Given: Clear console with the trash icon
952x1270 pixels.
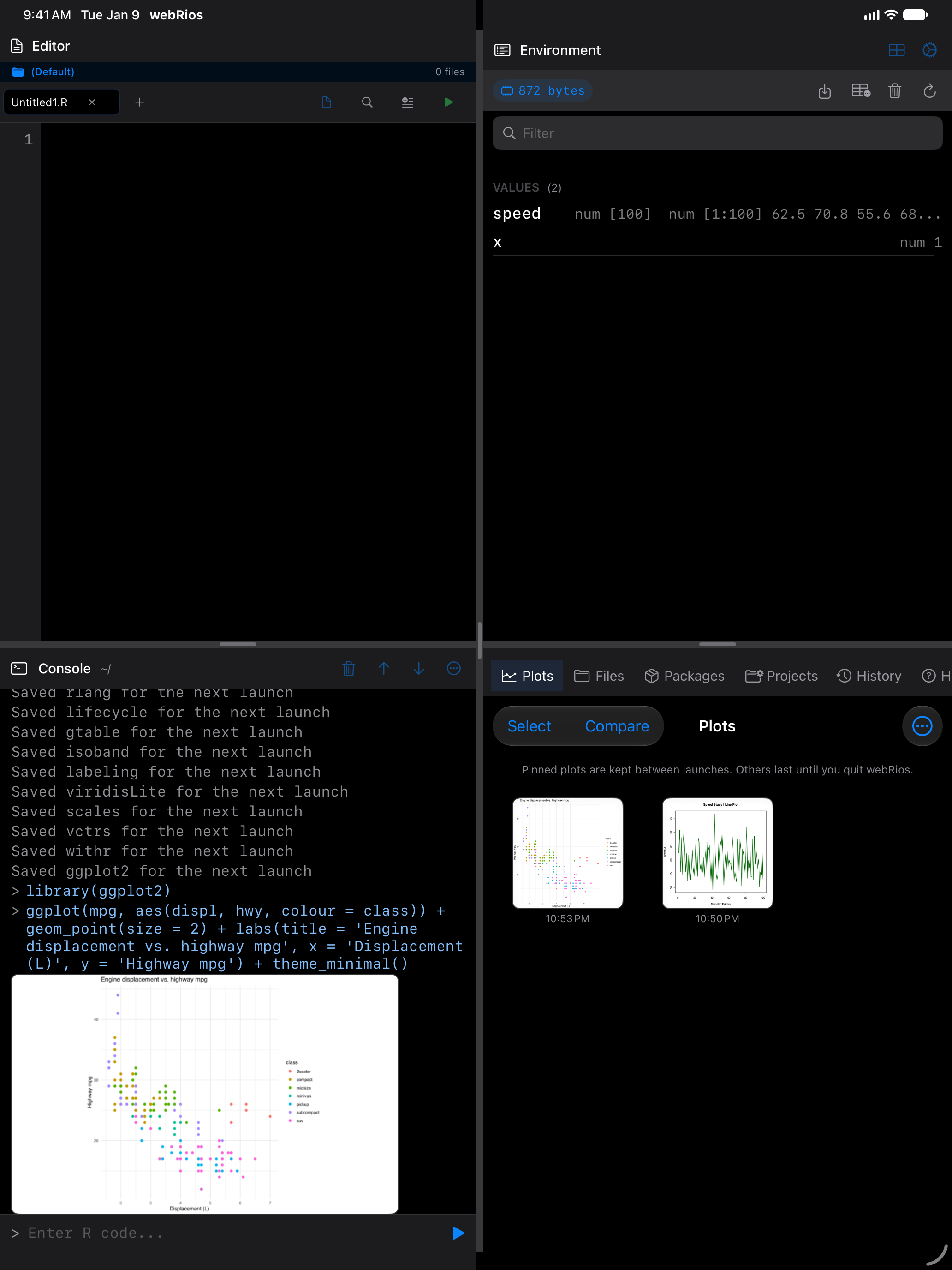Looking at the screenshot, I should coord(349,668).
